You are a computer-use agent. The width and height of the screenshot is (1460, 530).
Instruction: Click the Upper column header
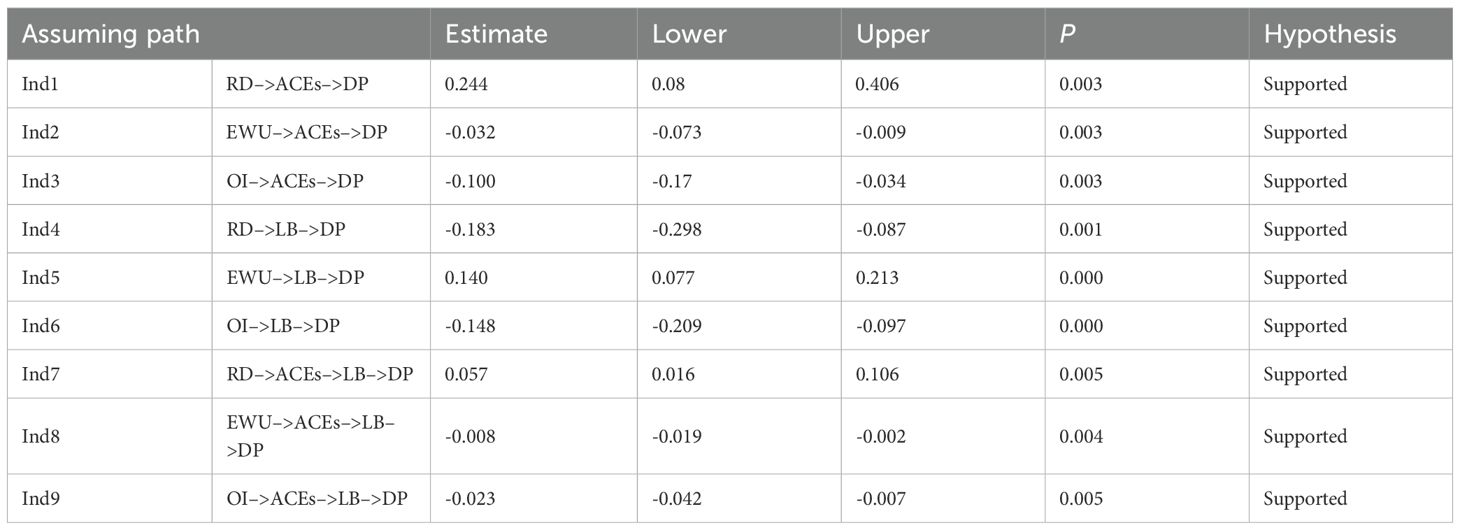pos(893,34)
